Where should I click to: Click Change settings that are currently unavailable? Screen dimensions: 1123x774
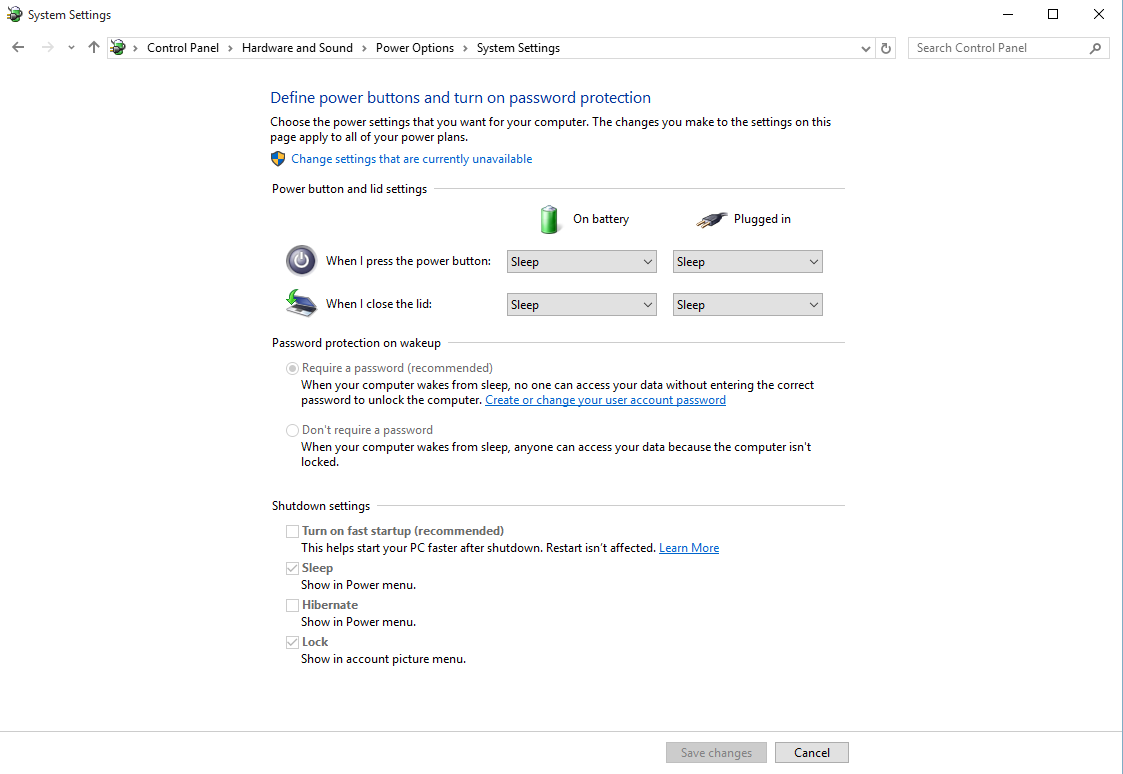[x=411, y=159]
